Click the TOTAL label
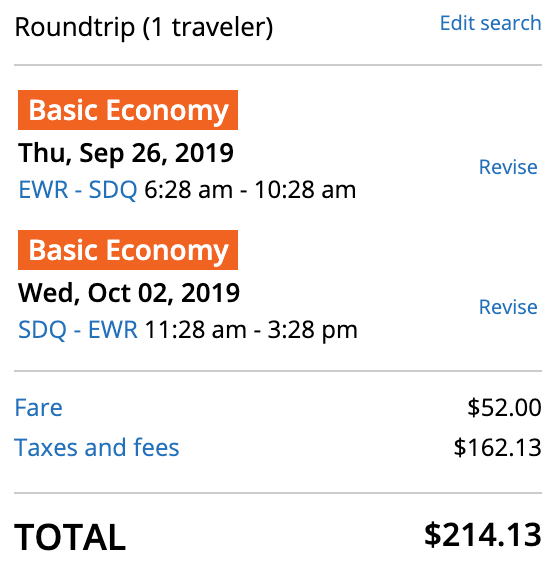556x576 pixels. click(x=70, y=537)
